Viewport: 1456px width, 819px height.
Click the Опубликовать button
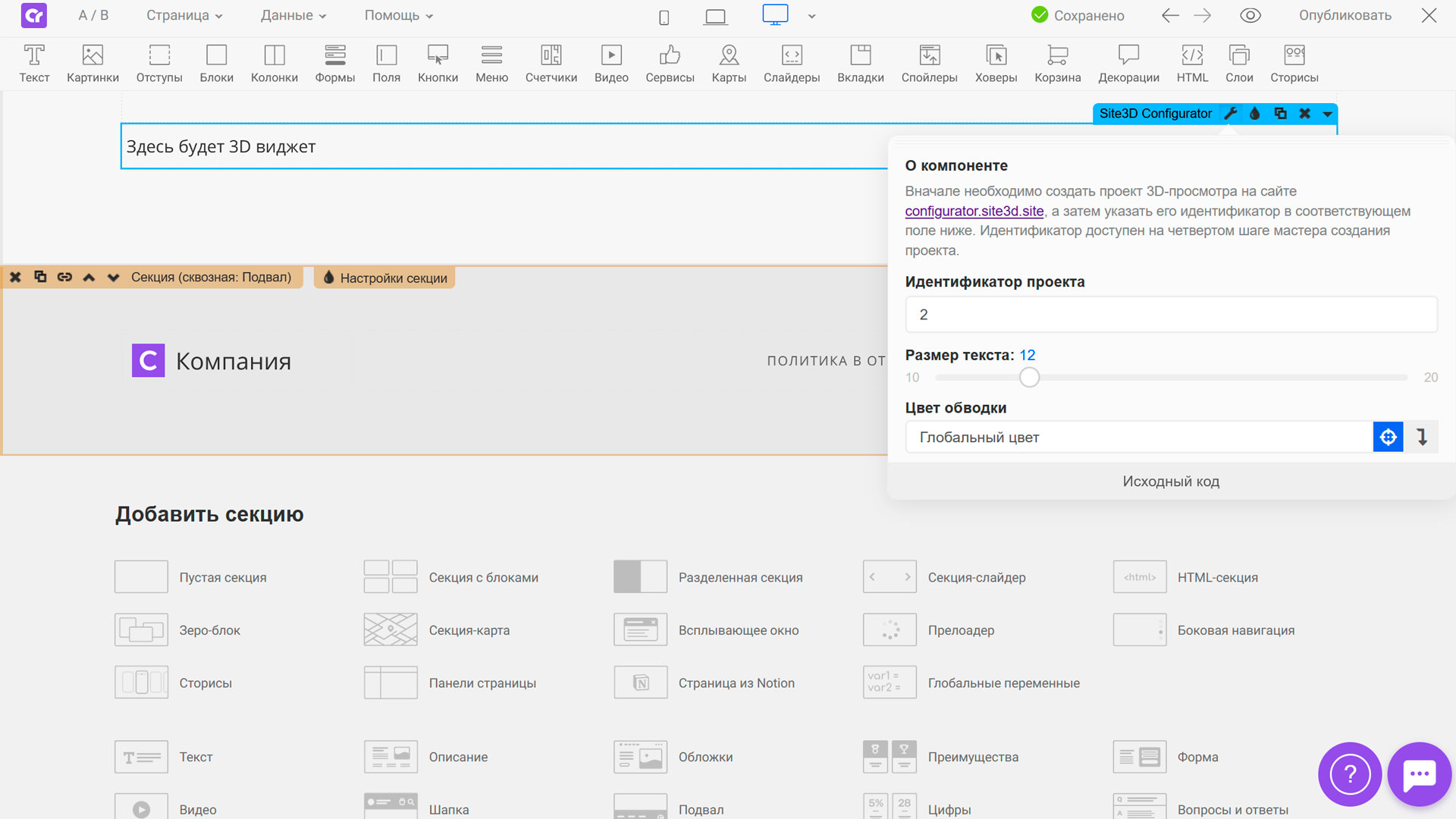coord(1345,15)
